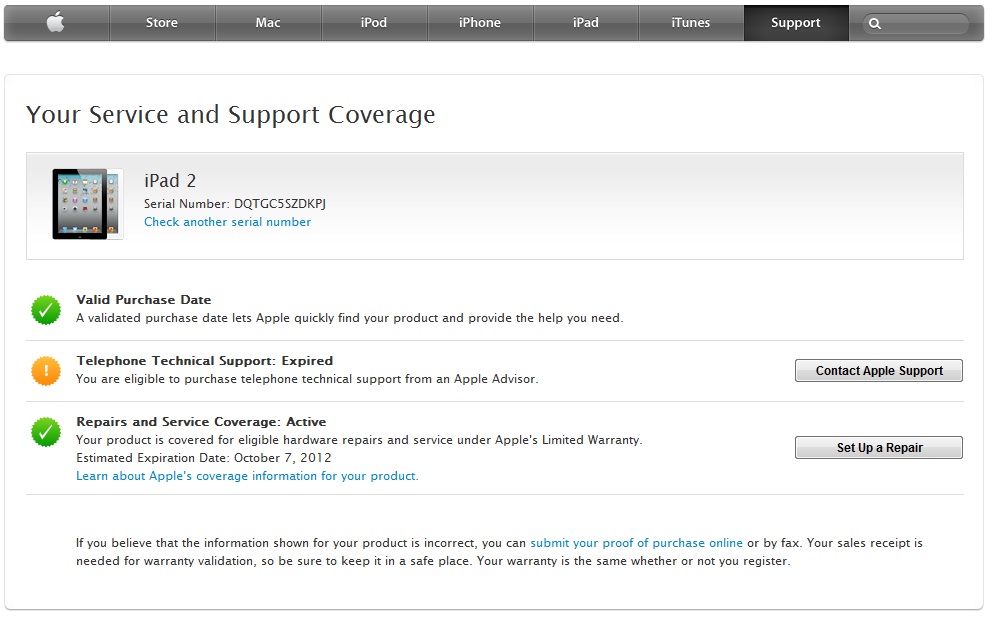Open the Mac tab
The height and width of the screenshot is (623, 989).
[x=268, y=23]
